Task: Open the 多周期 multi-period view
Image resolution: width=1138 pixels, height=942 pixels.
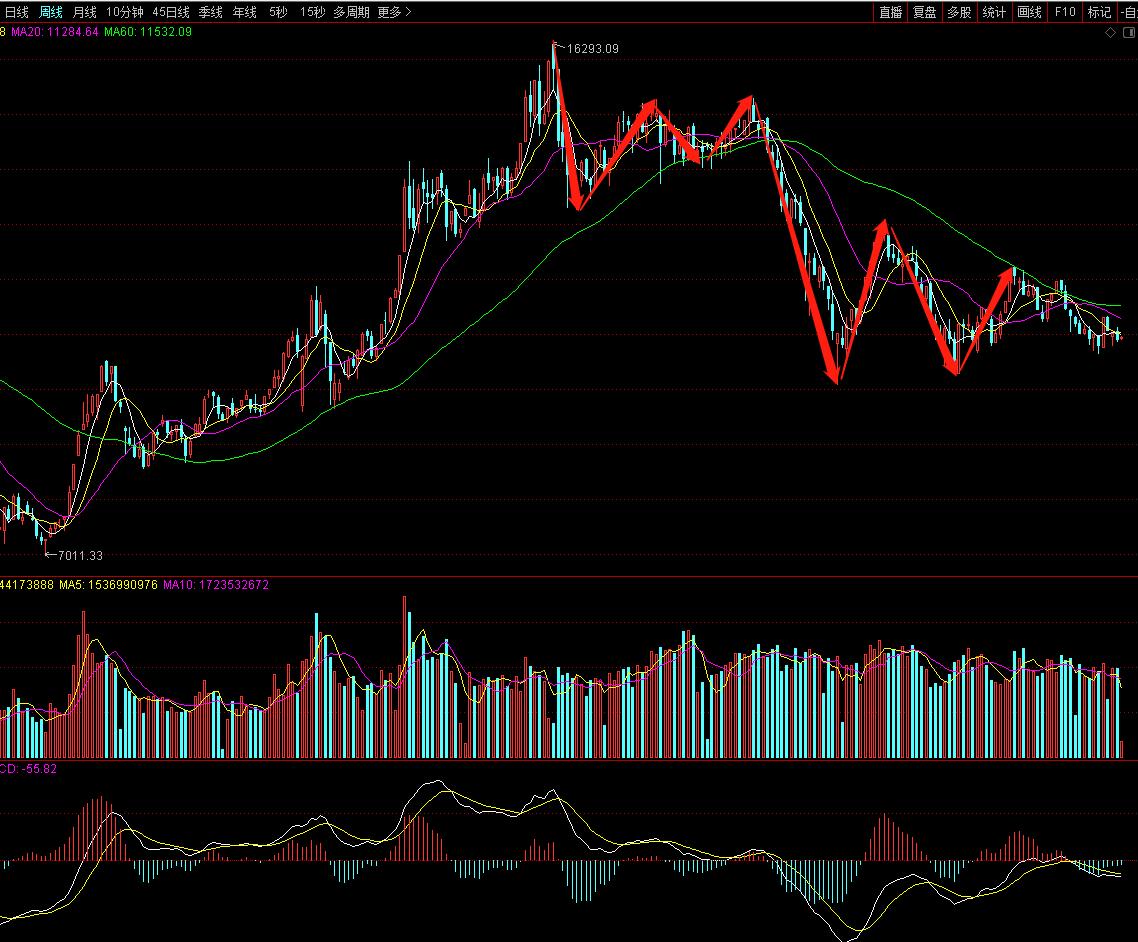Action: click(351, 12)
